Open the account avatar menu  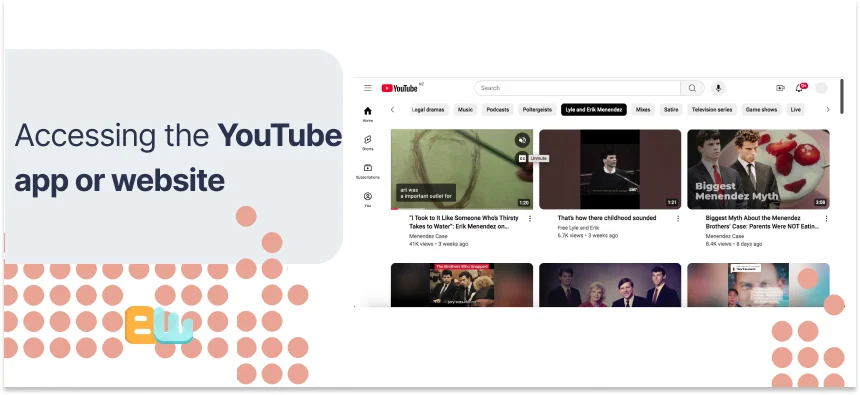click(x=821, y=88)
